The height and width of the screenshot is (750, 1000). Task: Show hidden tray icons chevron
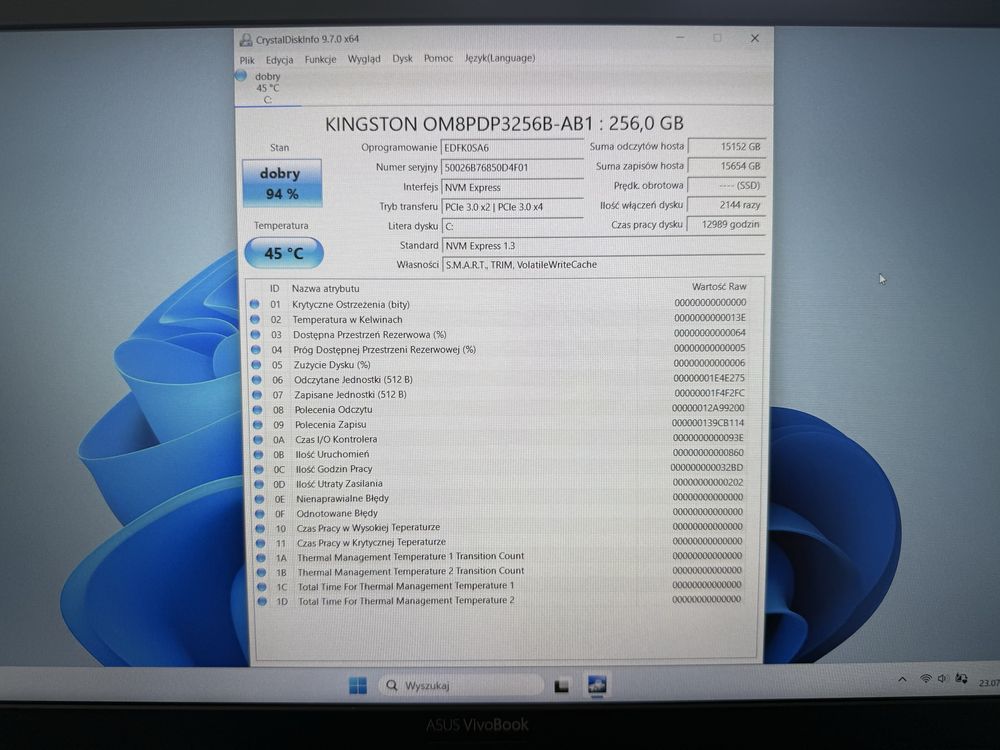pos(902,680)
